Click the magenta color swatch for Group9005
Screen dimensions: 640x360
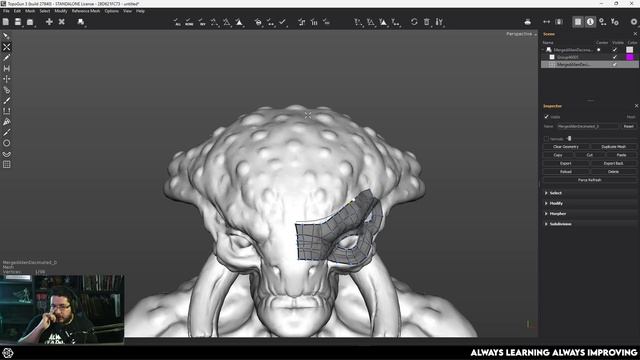[x=630, y=57]
